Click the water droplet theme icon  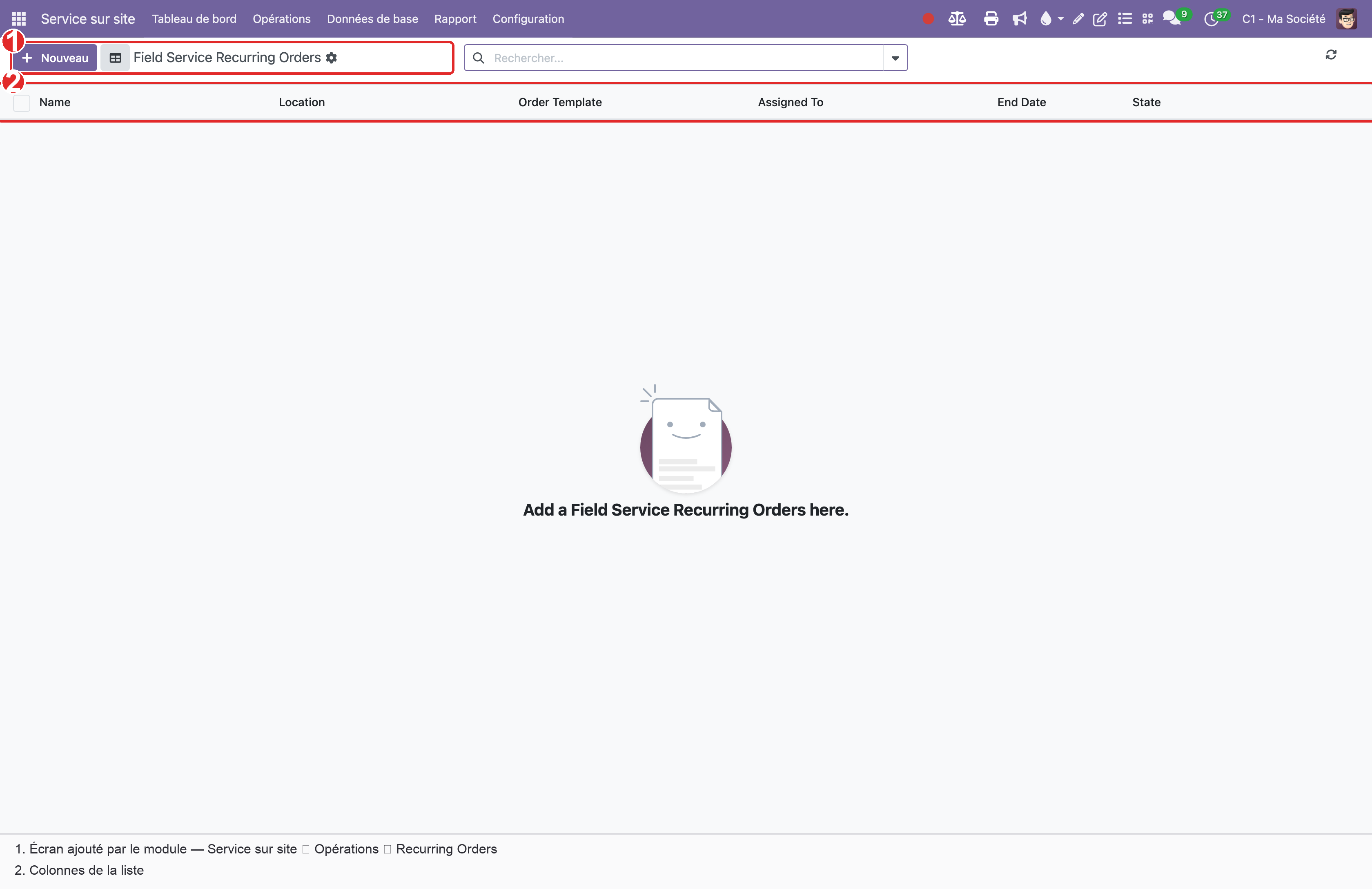pyautogui.click(x=1046, y=19)
